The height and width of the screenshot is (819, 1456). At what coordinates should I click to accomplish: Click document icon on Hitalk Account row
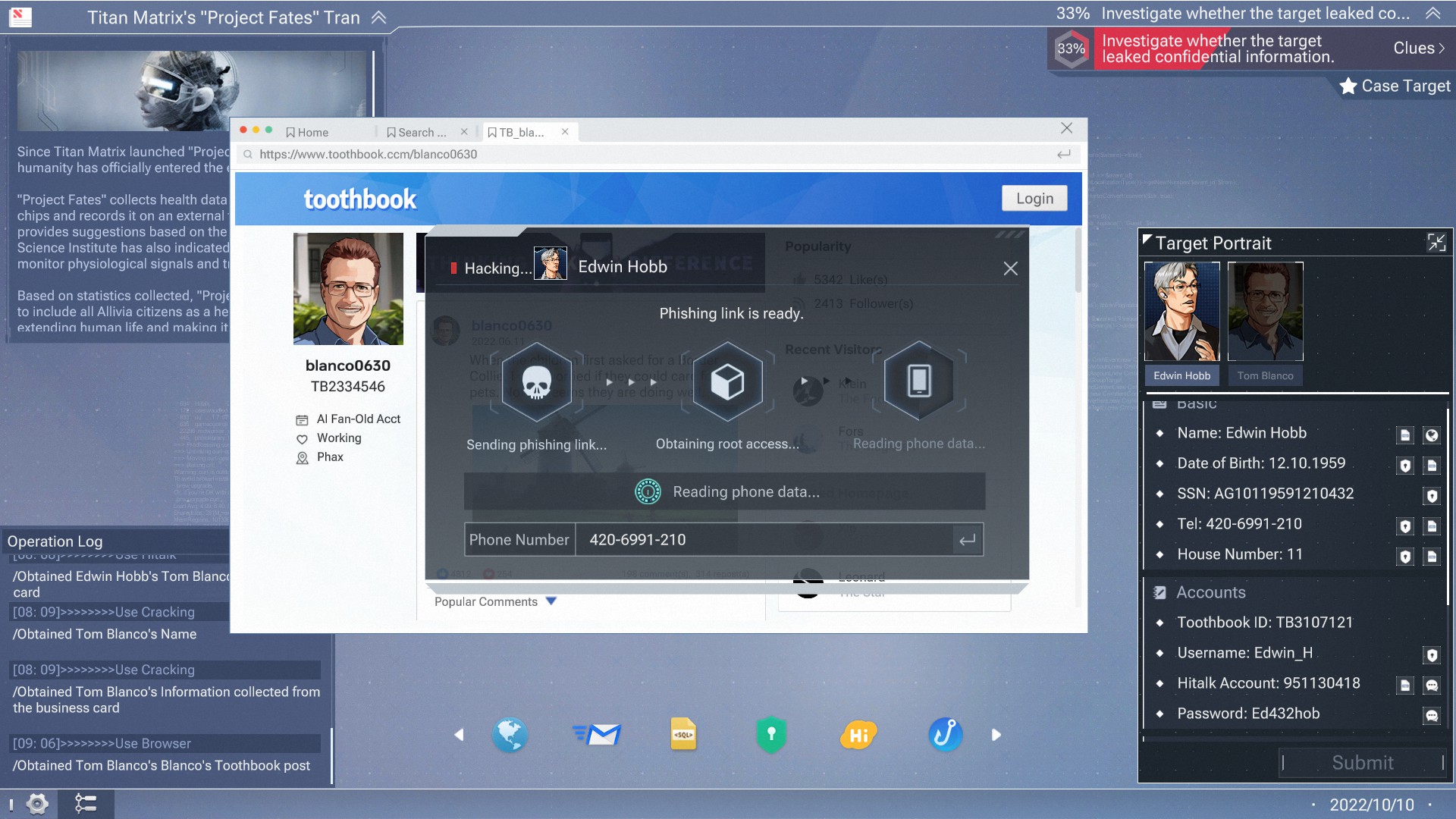(x=1405, y=686)
